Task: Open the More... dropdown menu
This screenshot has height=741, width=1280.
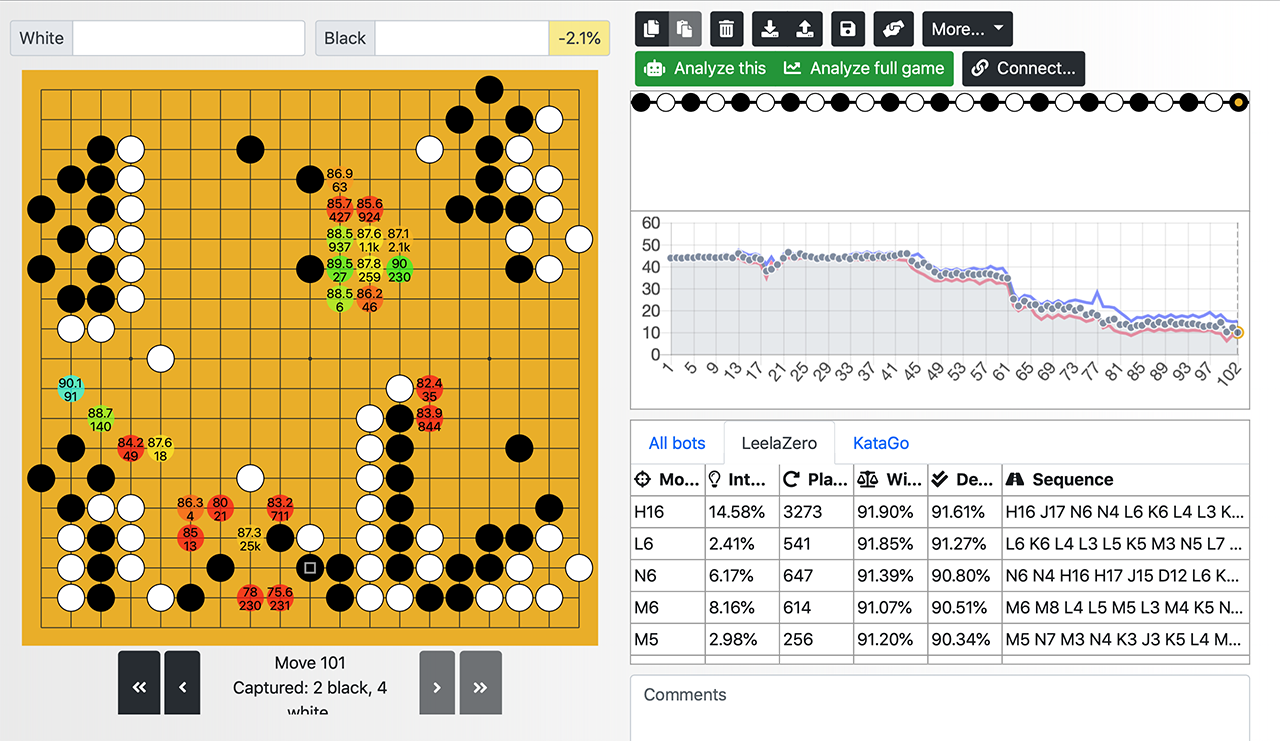Action: (x=967, y=29)
